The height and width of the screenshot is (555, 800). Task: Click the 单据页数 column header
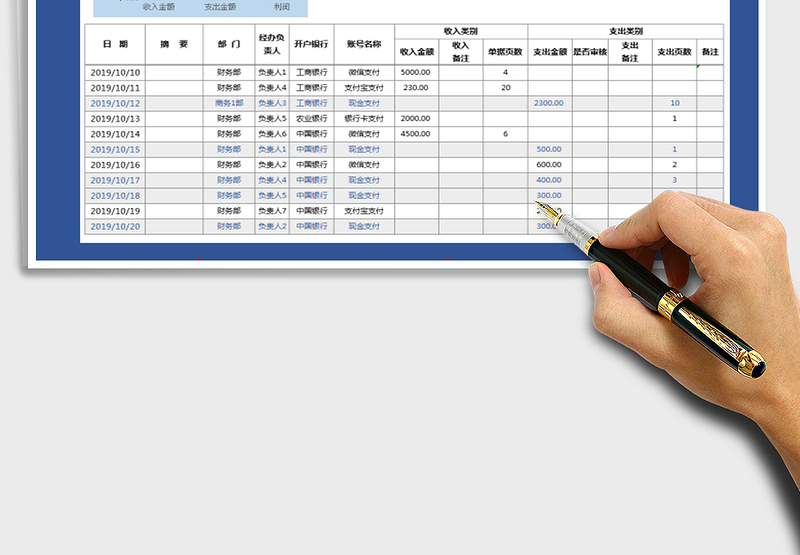click(x=505, y=52)
